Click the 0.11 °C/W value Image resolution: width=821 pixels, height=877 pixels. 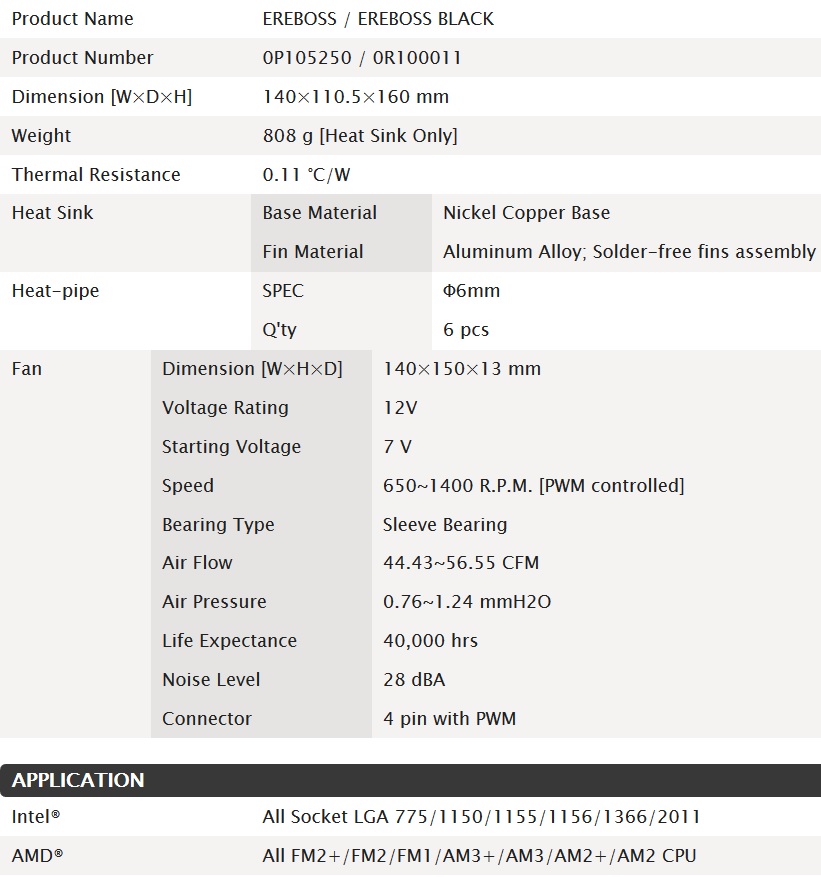click(306, 175)
